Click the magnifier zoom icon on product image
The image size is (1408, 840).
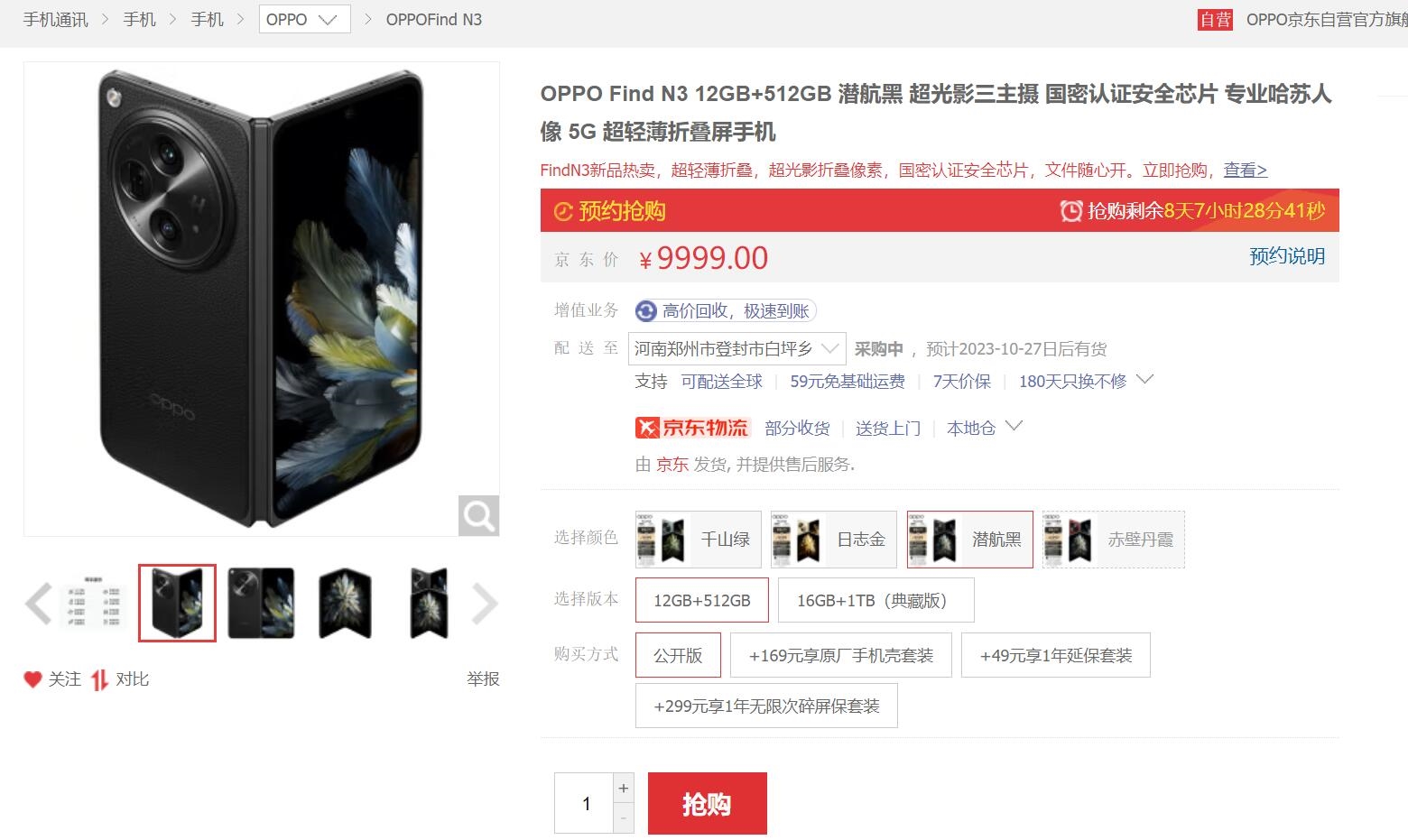(478, 516)
